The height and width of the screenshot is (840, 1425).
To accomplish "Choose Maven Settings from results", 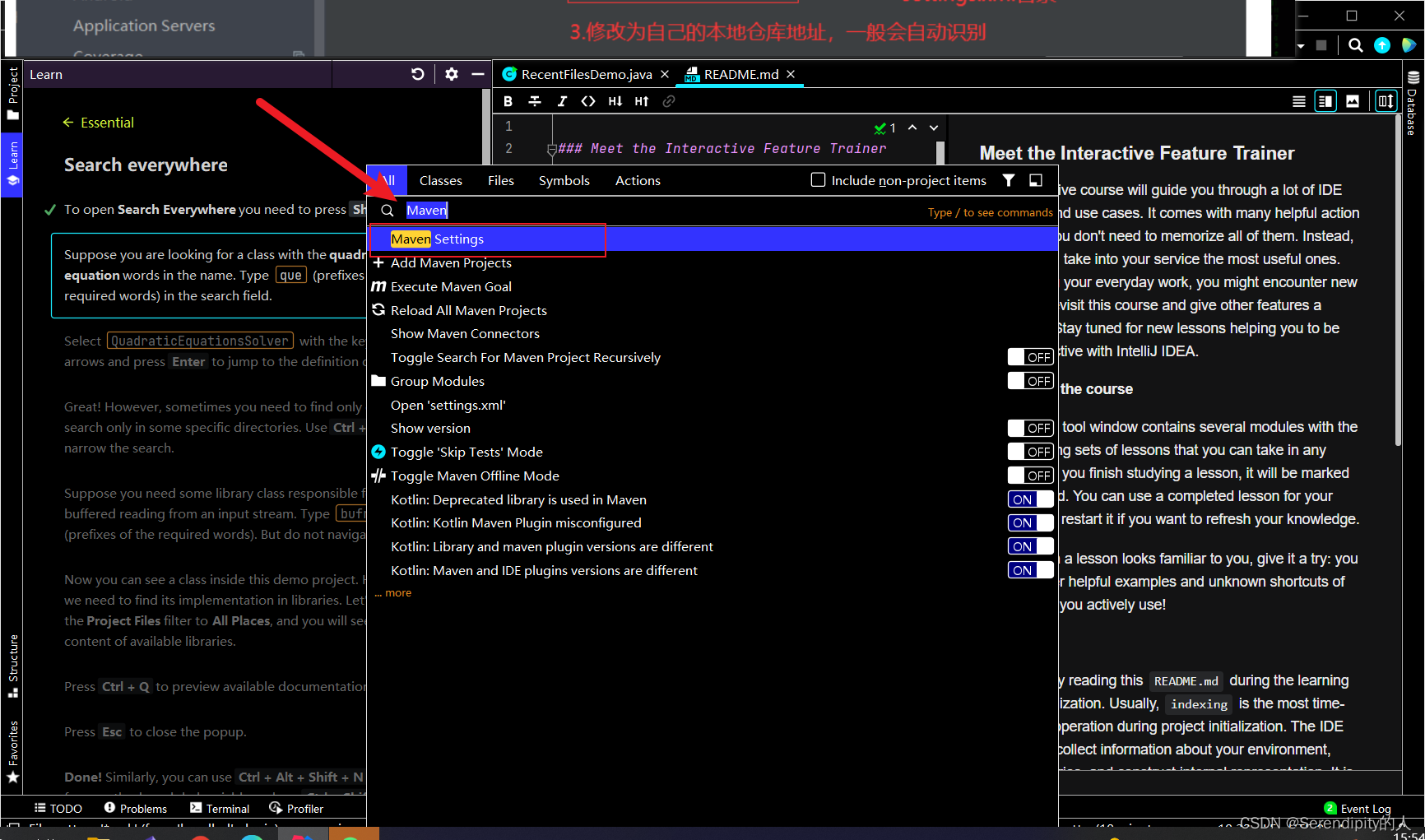I will (712, 239).
